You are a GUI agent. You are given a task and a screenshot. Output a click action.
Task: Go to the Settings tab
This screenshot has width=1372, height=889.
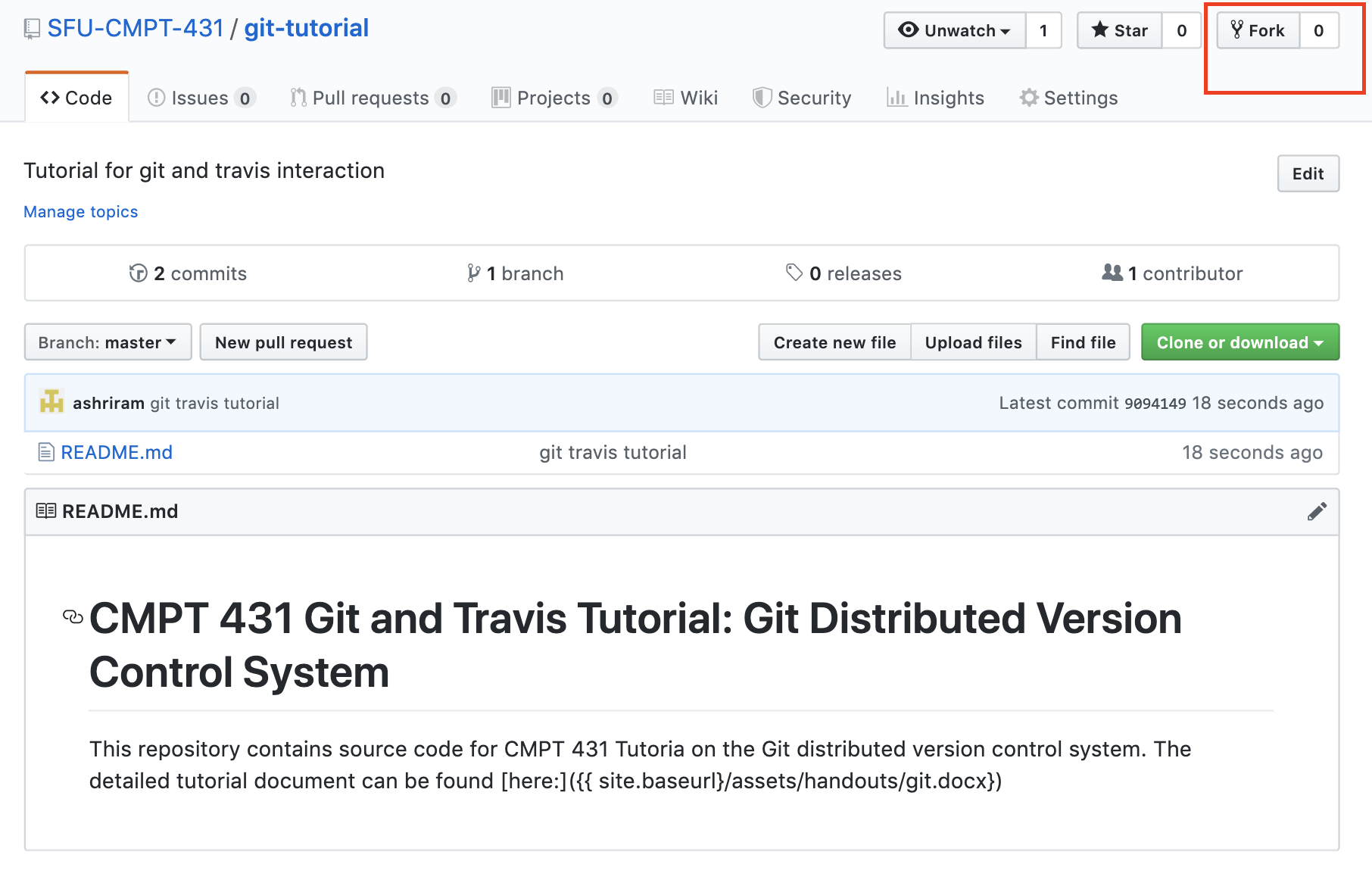click(x=1068, y=98)
